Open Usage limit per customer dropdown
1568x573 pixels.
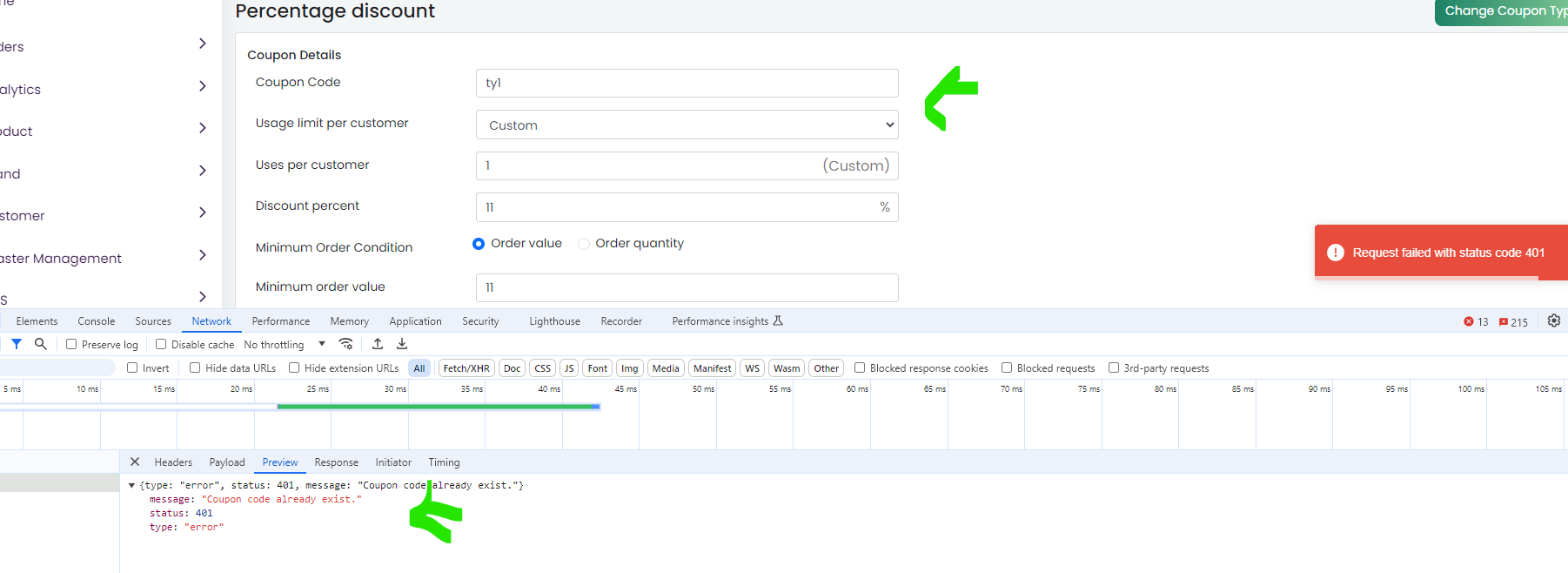point(687,125)
